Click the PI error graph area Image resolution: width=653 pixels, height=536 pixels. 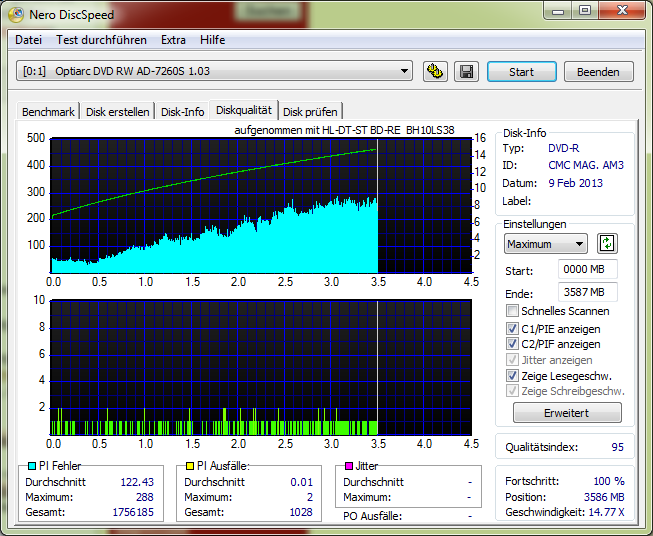pyautogui.click(x=261, y=206)
